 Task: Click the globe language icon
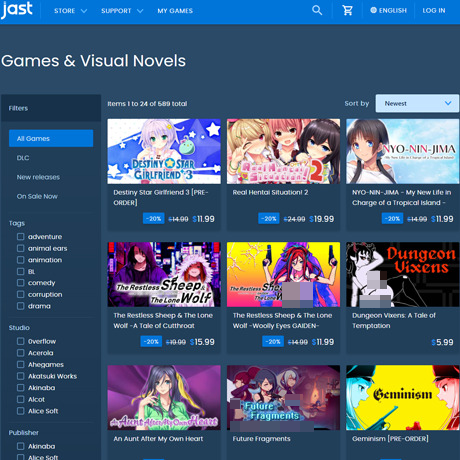click(x=373, y=10)
